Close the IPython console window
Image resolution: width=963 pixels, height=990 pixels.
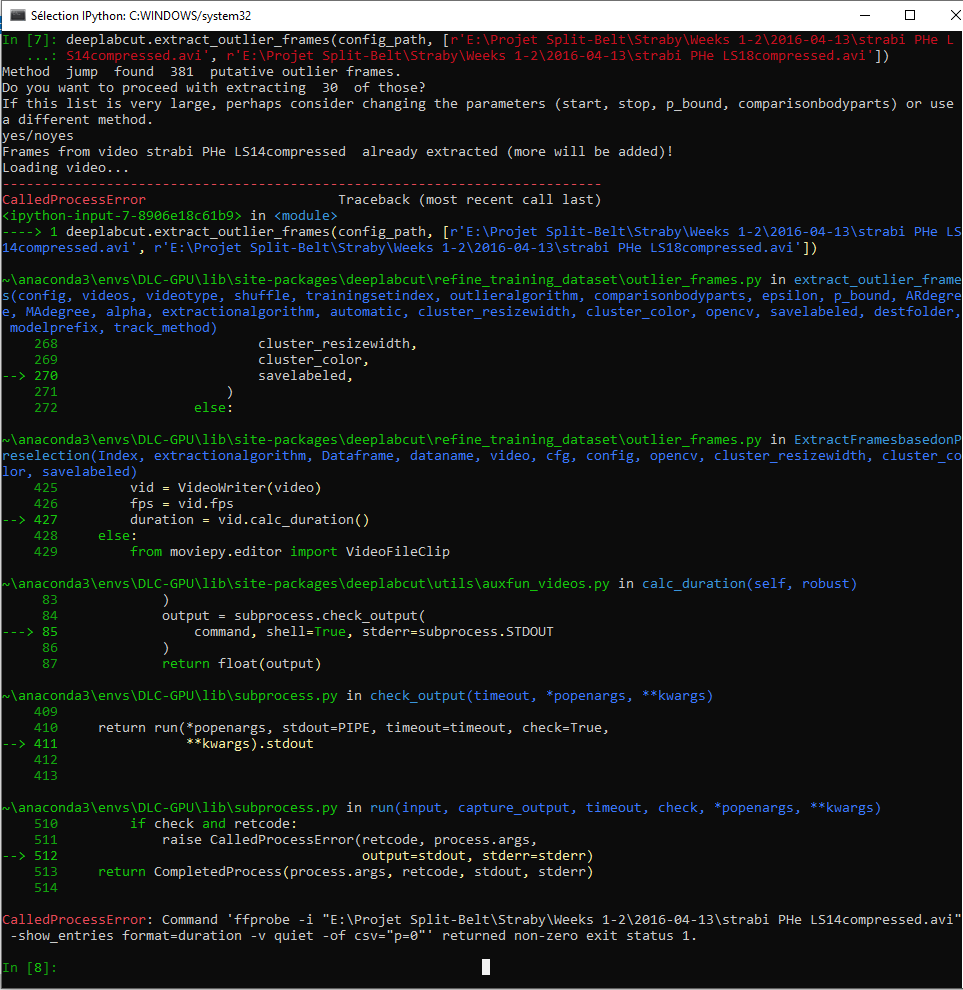(x=954, y=15)
